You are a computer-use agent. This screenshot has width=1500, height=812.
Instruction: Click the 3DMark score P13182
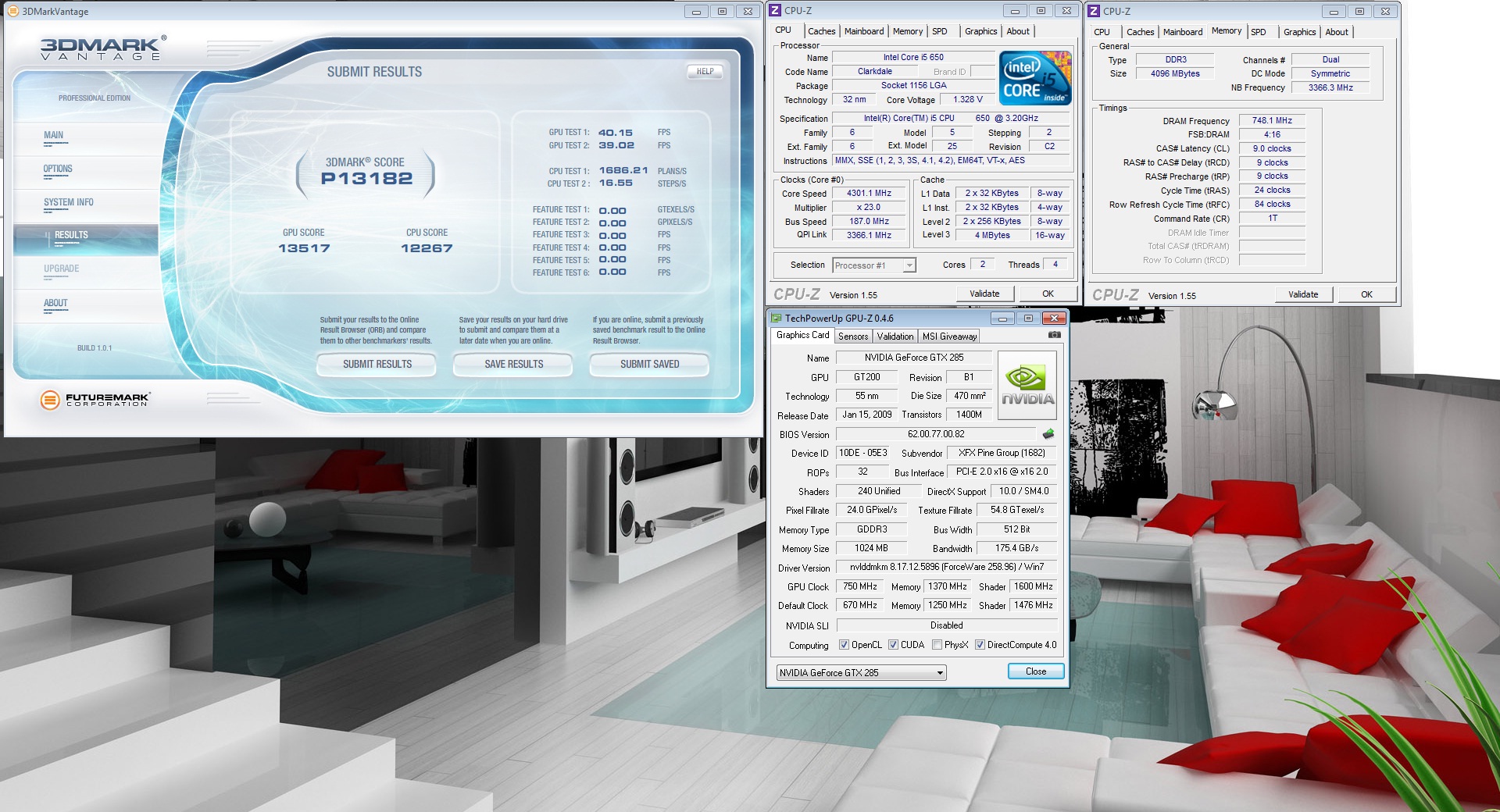click(x=366, y=179)
